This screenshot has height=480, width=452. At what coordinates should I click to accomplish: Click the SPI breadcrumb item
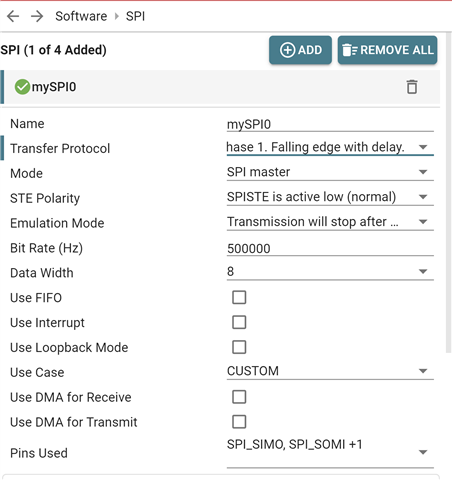click(135, 16)
